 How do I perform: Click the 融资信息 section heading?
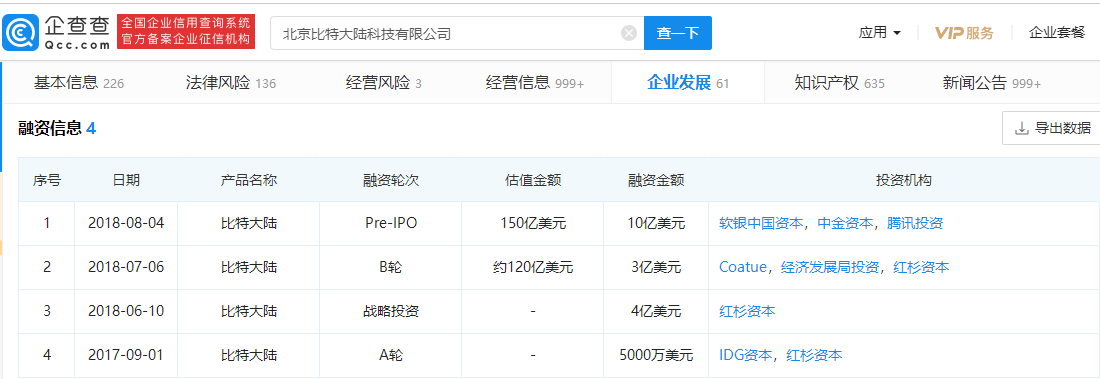(x=57, y=128)
